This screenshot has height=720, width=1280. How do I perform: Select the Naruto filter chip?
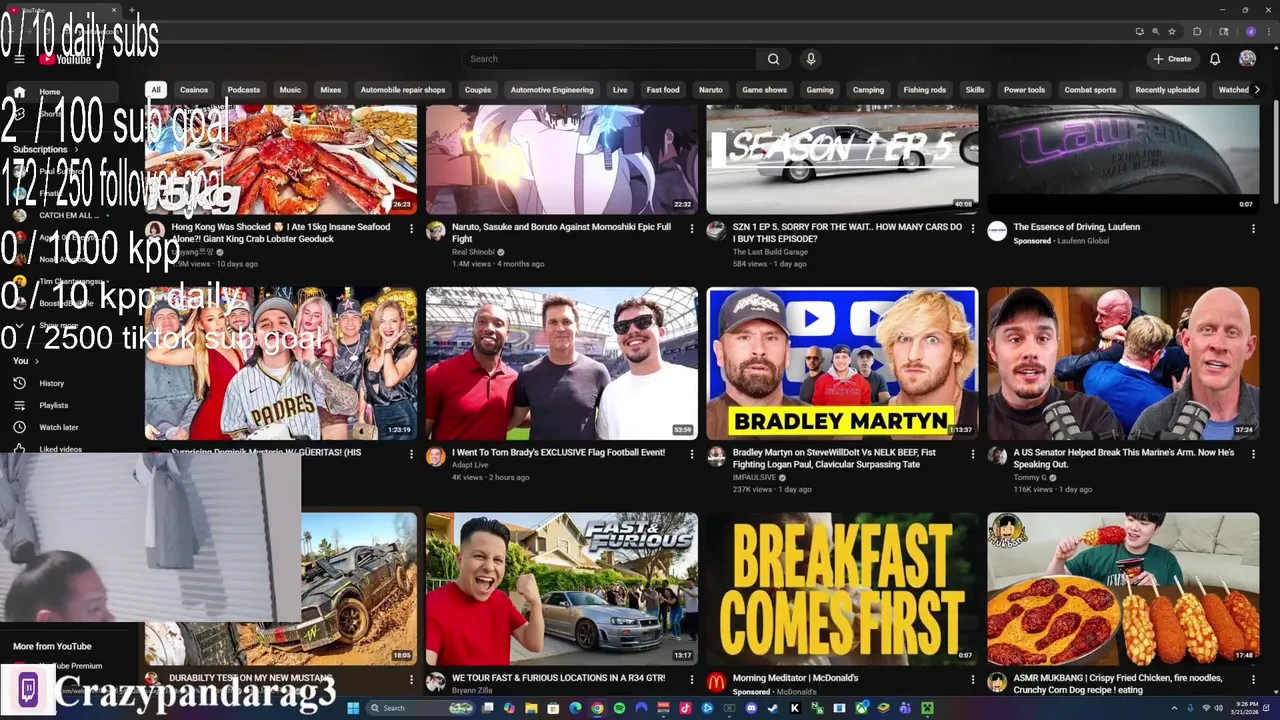click(711, 90)
